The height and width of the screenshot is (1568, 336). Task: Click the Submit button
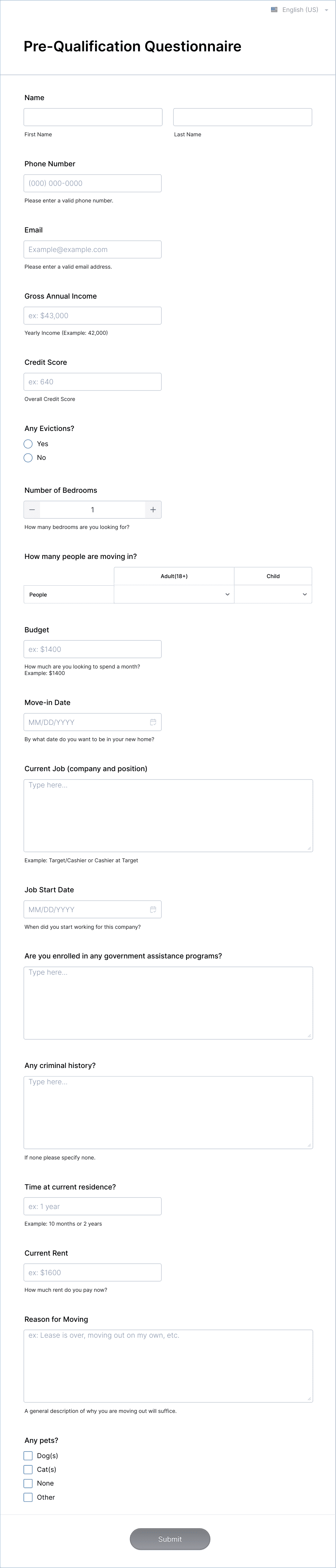pos(170,1538)
